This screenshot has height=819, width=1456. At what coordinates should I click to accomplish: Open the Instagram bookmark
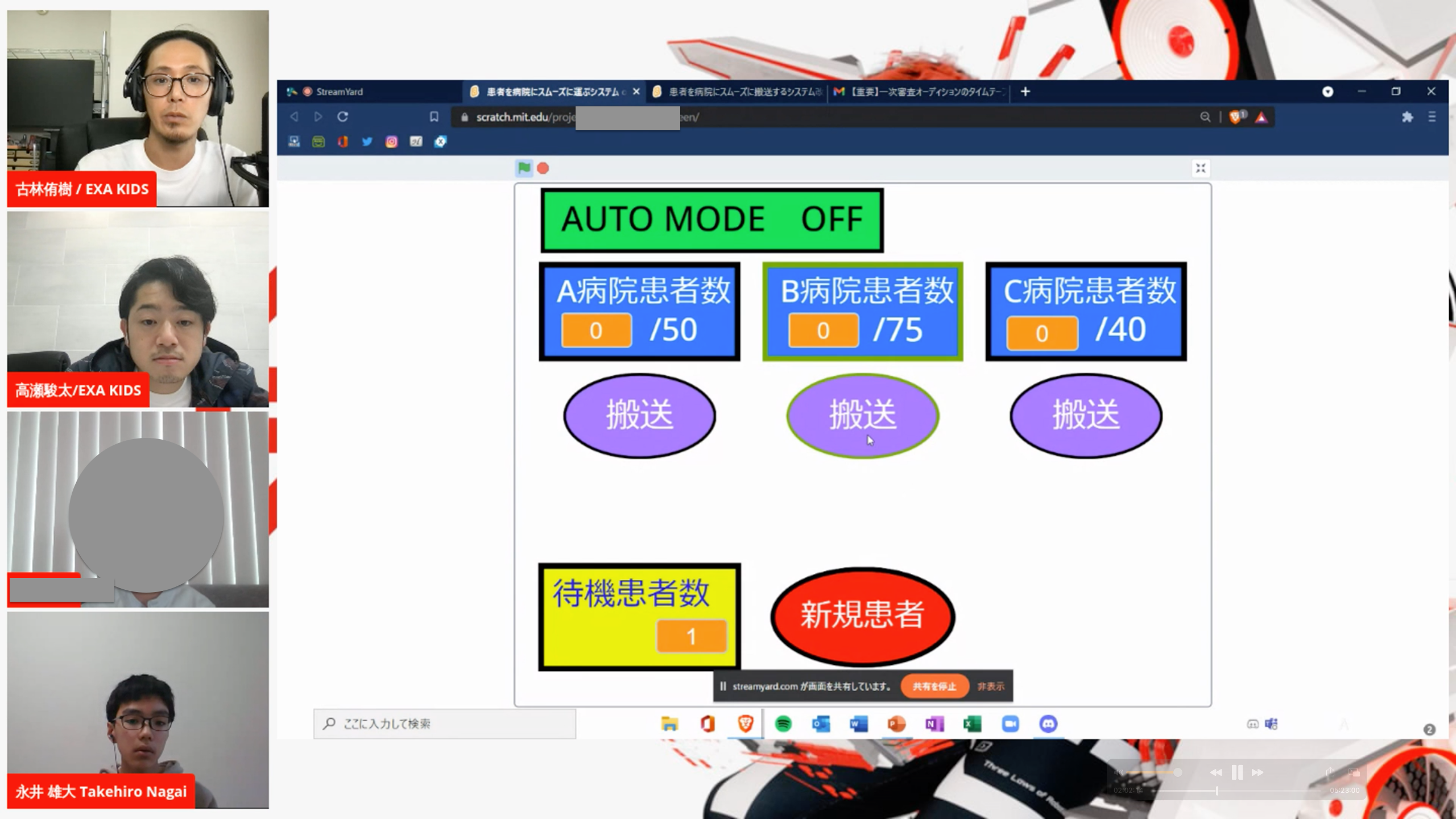pyautogui.click(x=391, y=142)
